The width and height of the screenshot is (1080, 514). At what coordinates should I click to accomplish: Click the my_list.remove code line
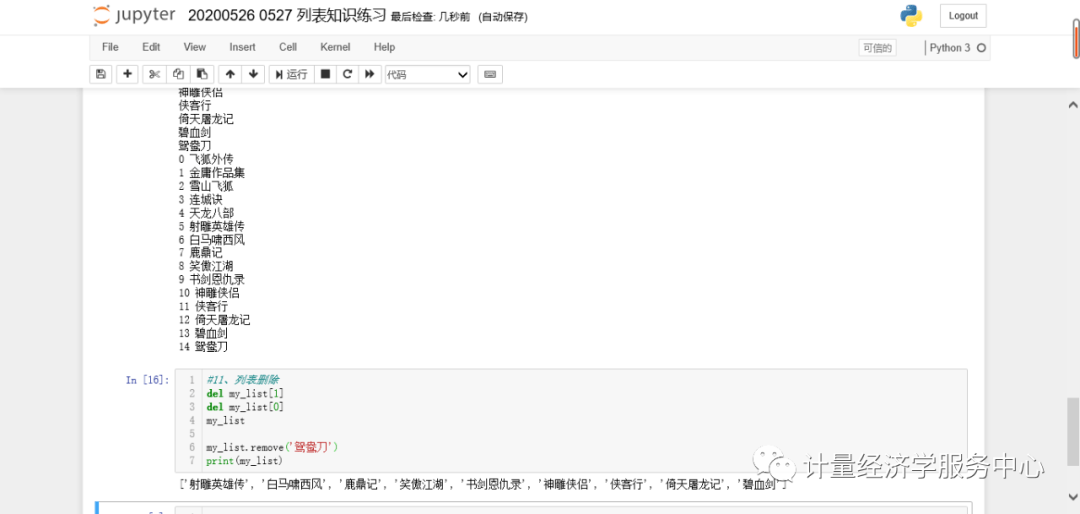pos(273,447)
